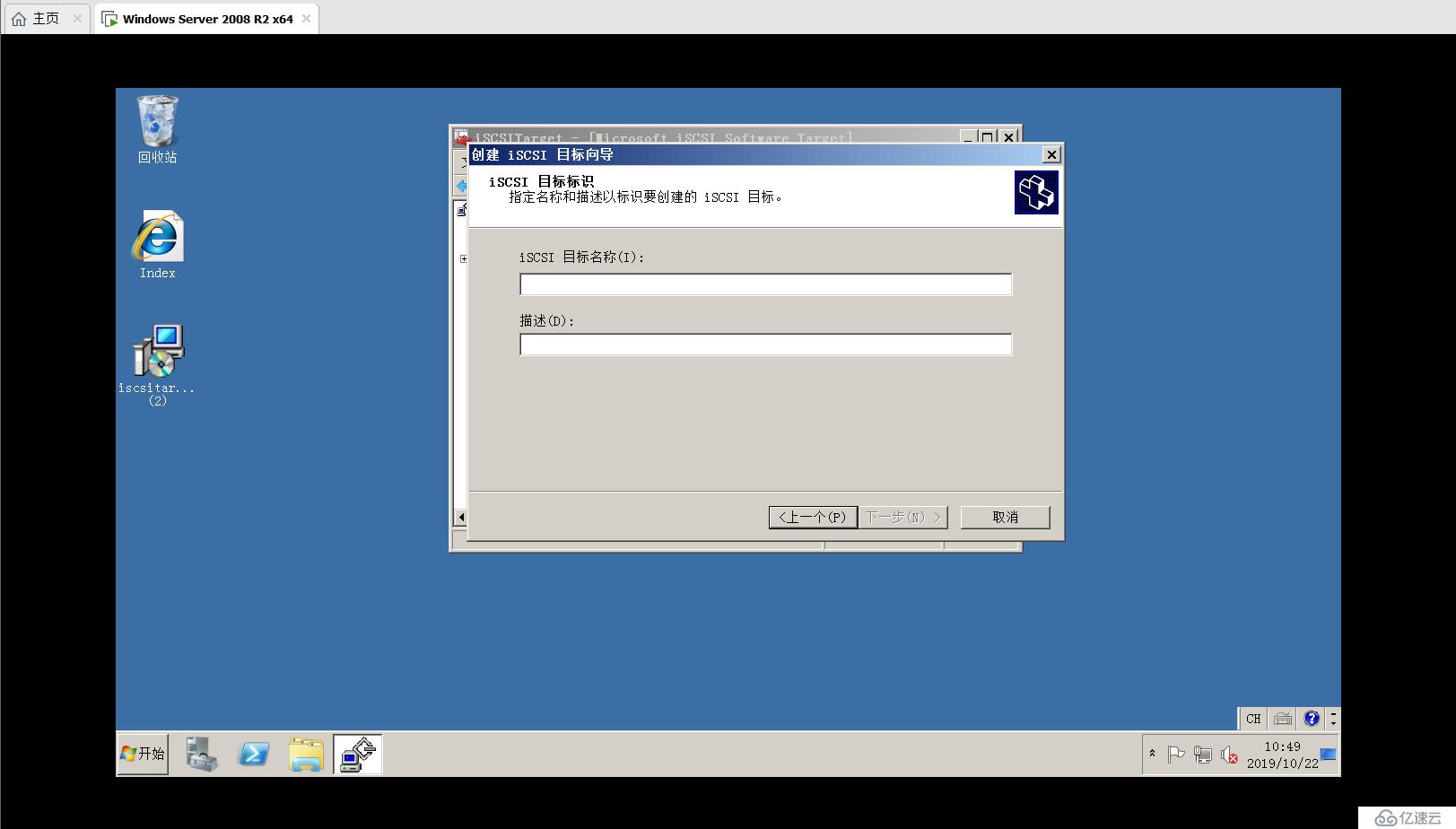Minimize the iSCSITarget background window

(968, 136)
